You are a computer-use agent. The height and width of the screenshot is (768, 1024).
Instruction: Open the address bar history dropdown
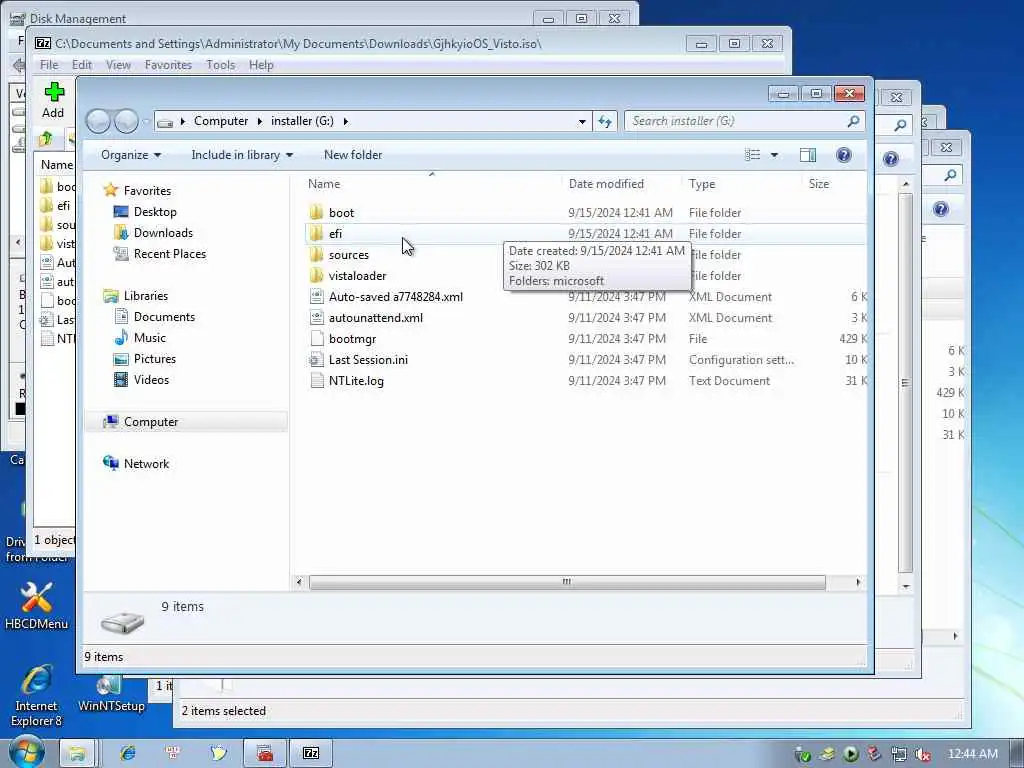pyautogui.click(x=582, y=121)
